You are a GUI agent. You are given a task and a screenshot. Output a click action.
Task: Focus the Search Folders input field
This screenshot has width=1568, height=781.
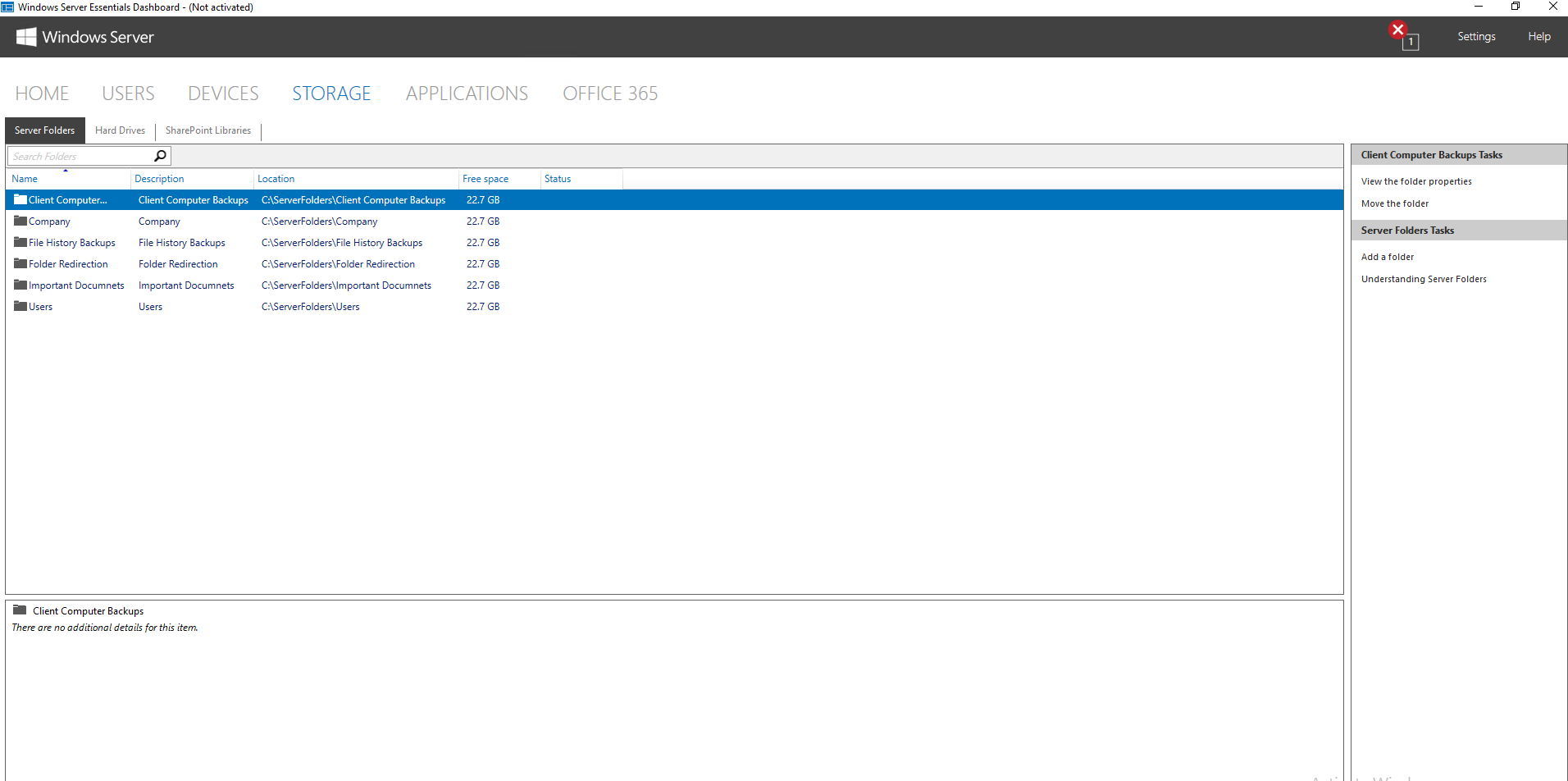coord(80,156)
